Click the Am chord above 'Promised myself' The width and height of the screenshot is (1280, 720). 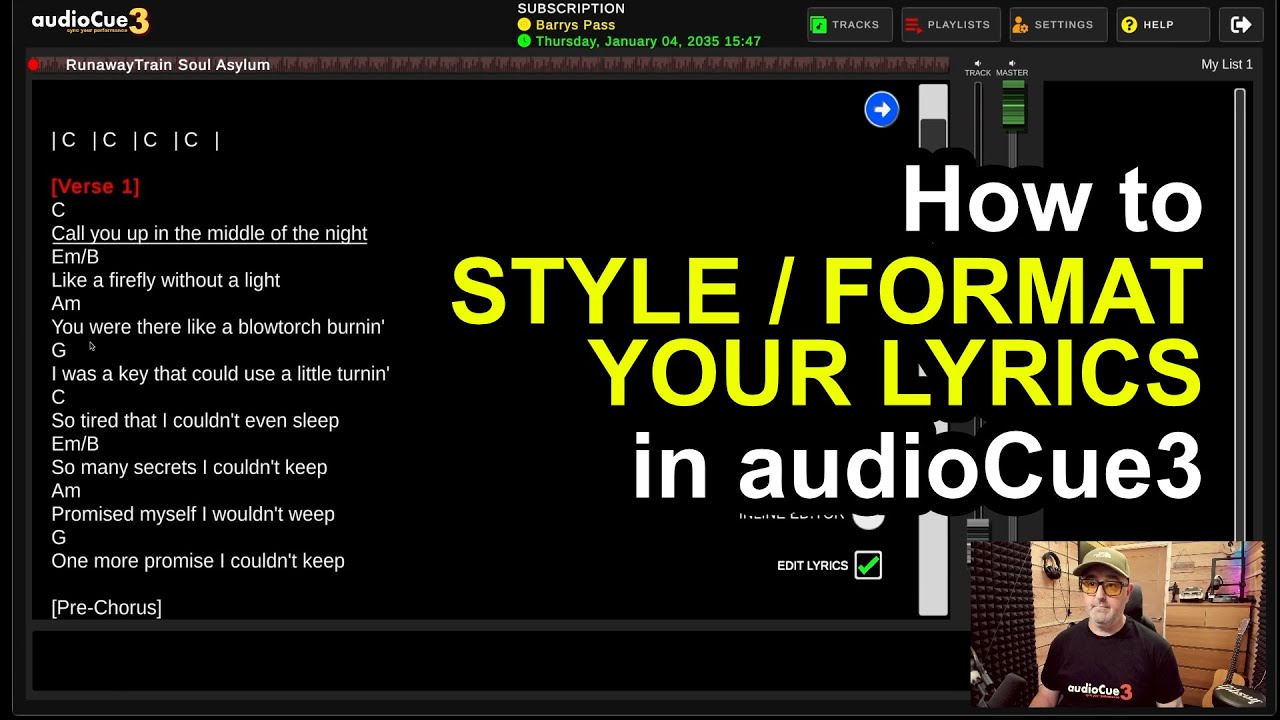pos(66,490)
